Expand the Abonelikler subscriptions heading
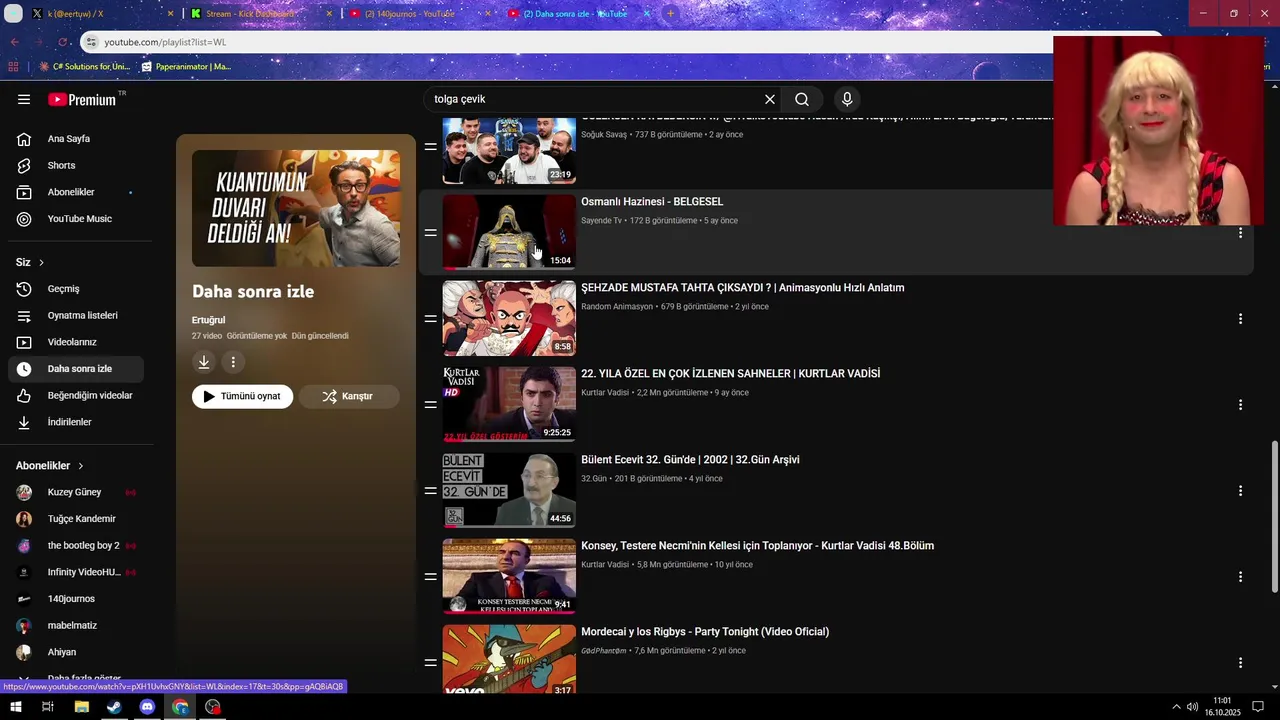 tap(50, 466)
